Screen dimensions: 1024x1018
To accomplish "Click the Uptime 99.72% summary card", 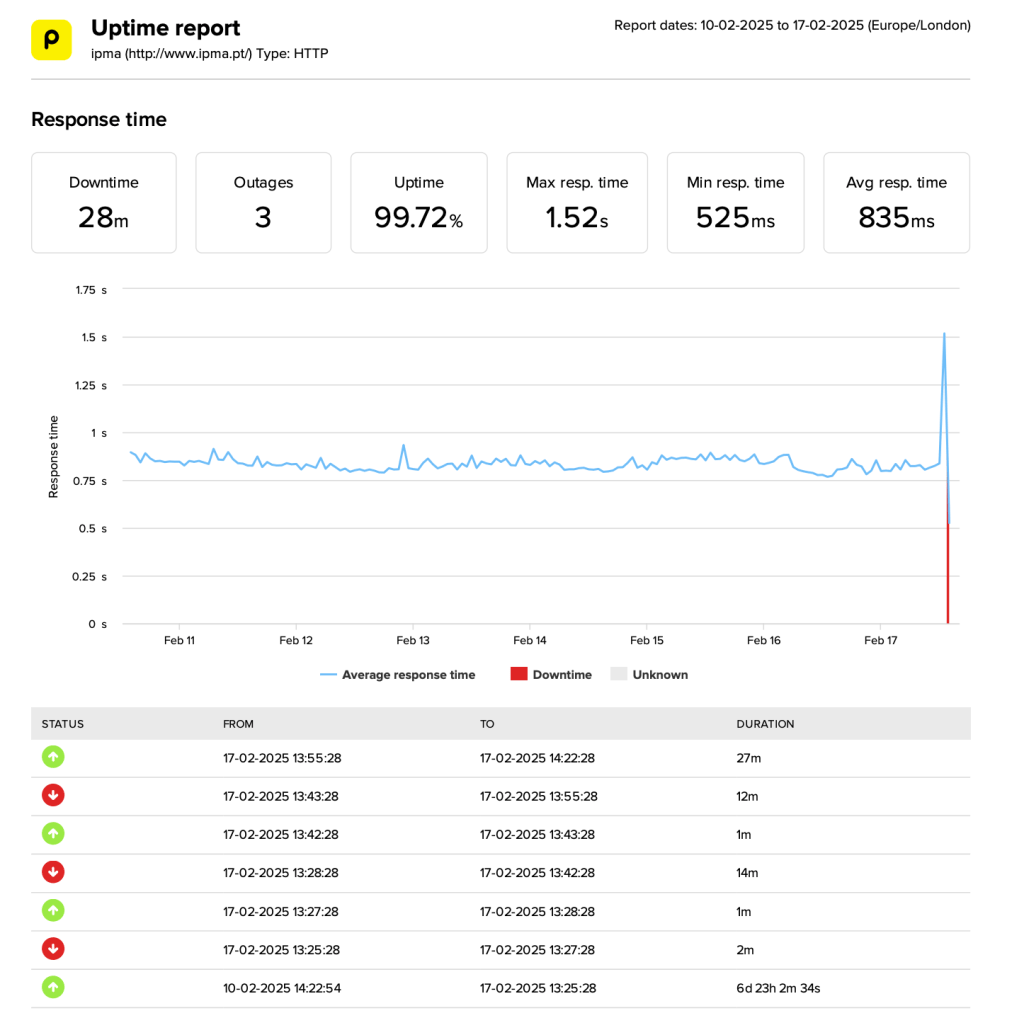I will pyautogui.click(x=418, y=203).
